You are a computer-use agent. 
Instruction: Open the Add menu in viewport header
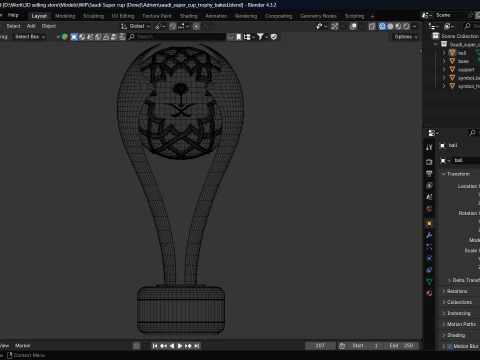point(31,26)
